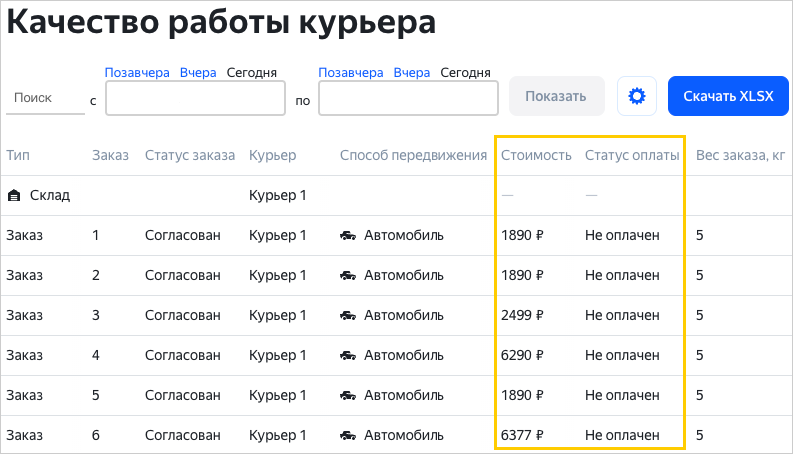Click the car icon in order 4 row
The height and width of the screenshot is (454, 793).
(348, 356)
